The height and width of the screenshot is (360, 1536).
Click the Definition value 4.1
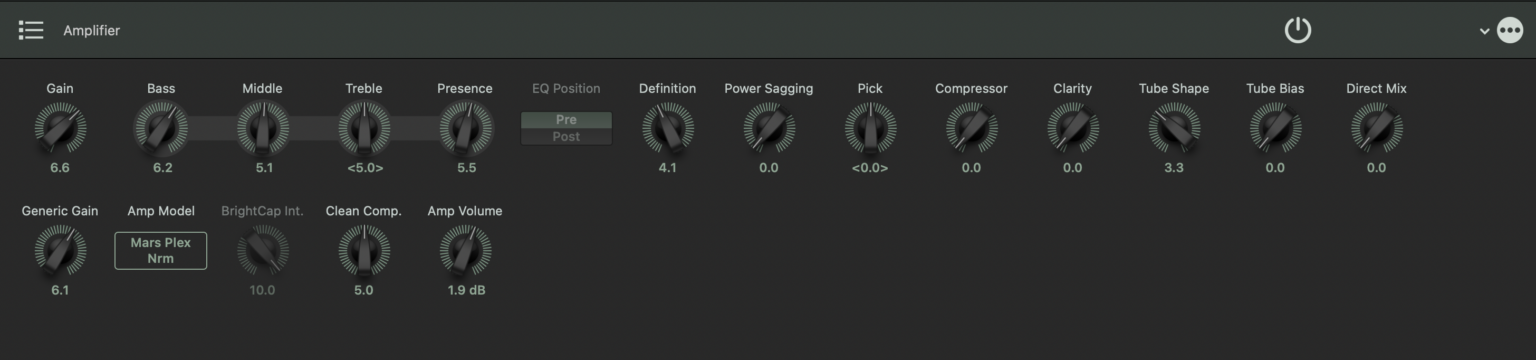tap(667, 168)
